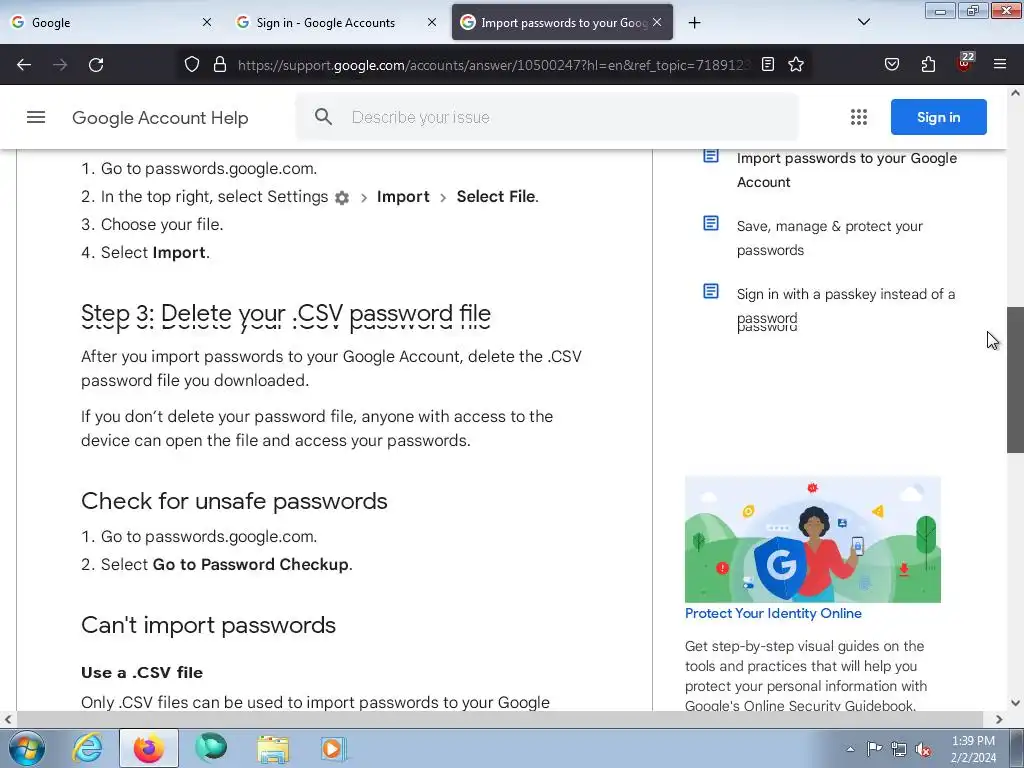Open the Google Account Help main menu
This screenshot has width=1024, height=768.
point(36,118)
